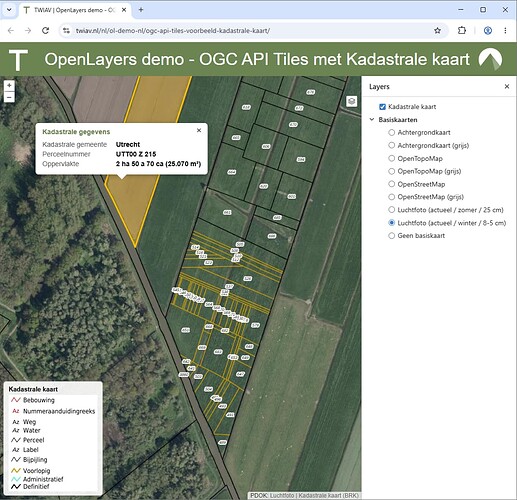Click the Kadastrale kaart legend title

tap(33, 389)
